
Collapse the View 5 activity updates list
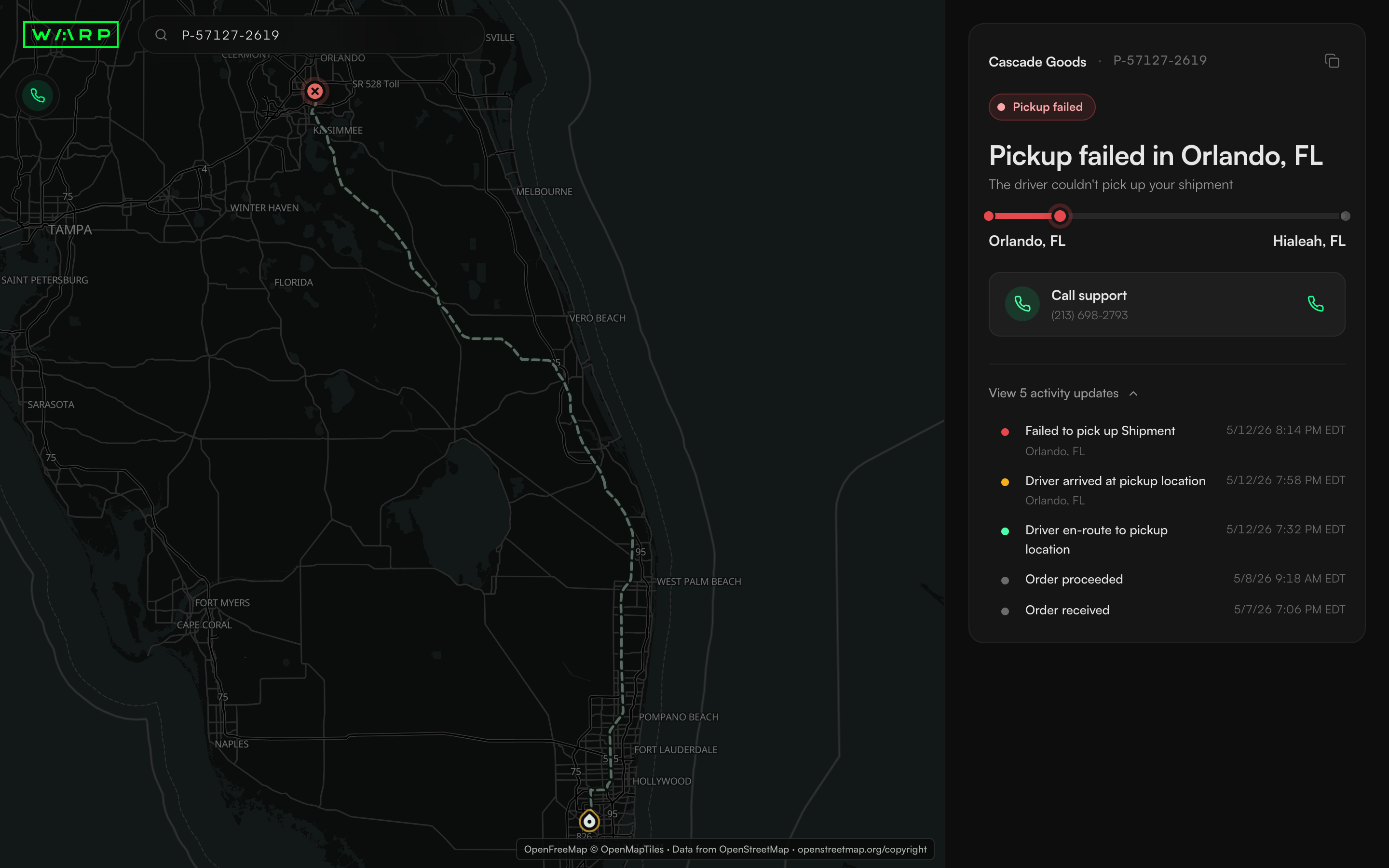[x=1063, y=393]
